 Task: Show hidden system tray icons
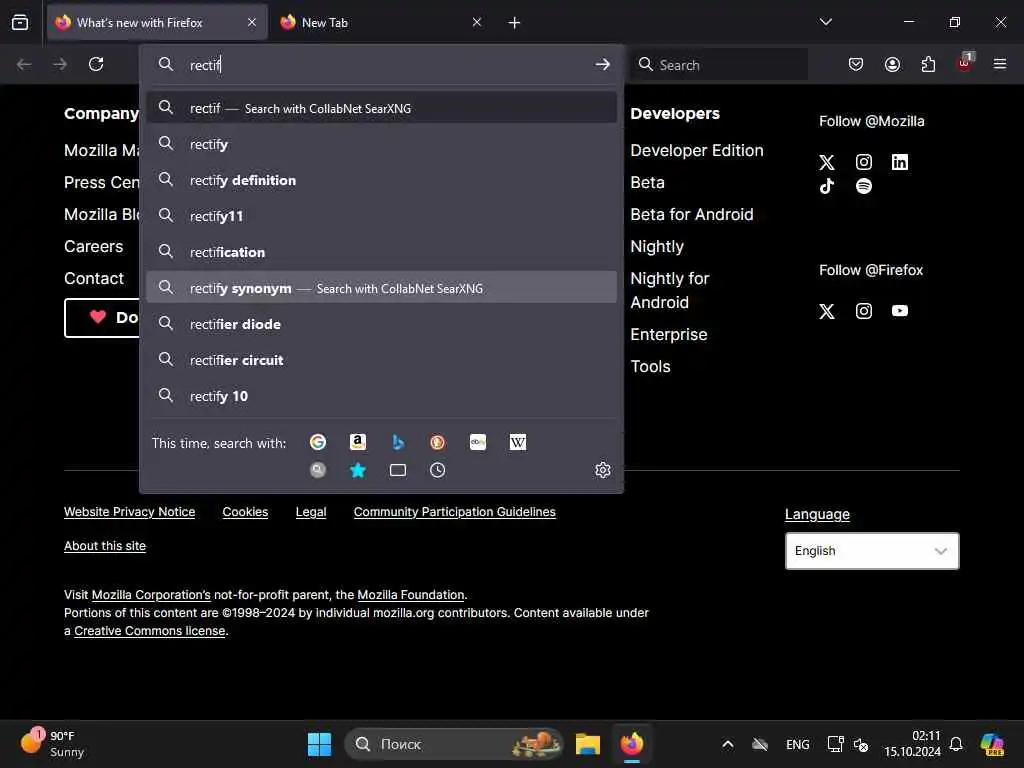pos(728,744)
